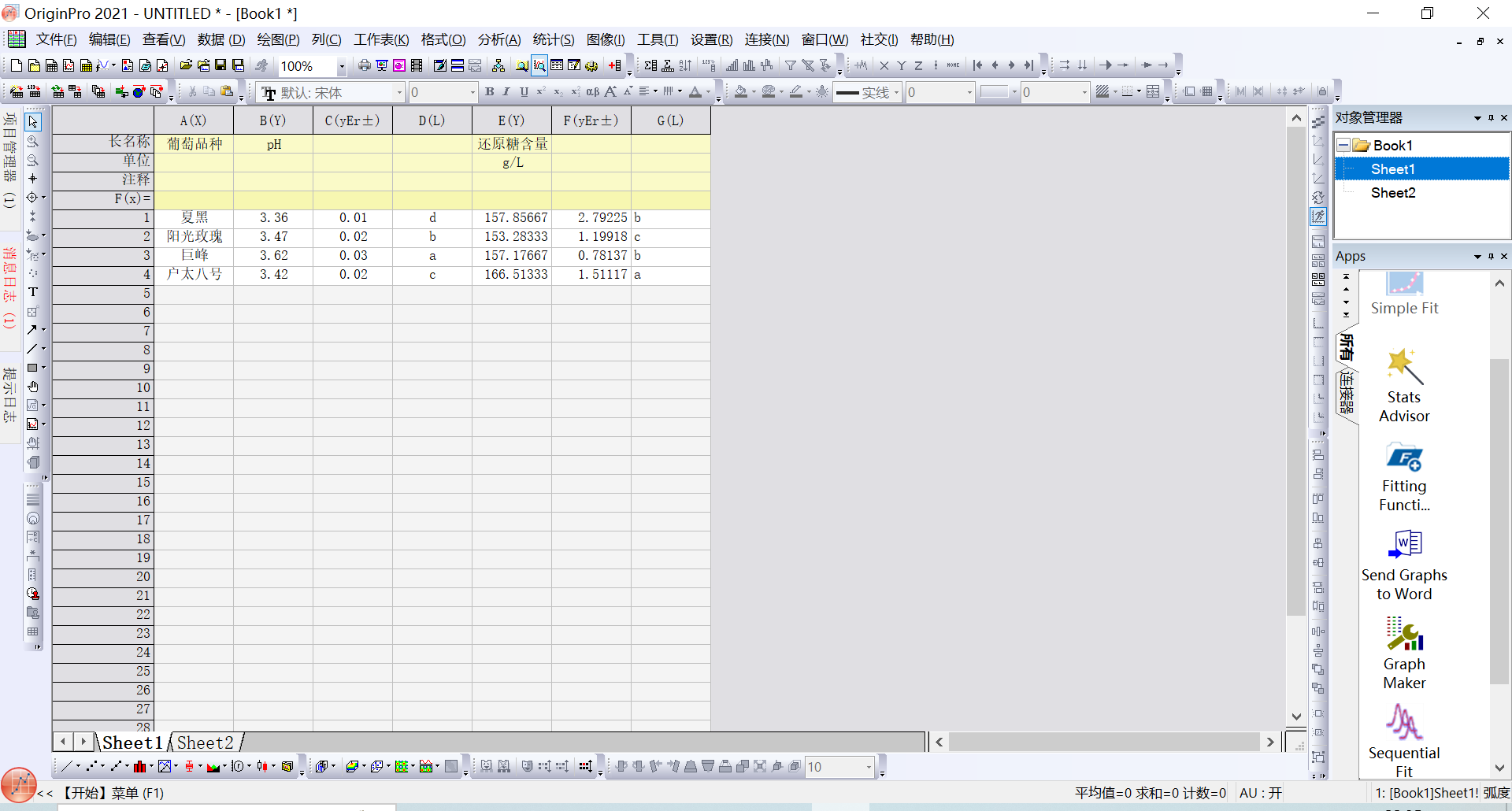Image resolution: width=1512 pixels, height=811 pixels.
Task: Open the Fitting Function app
Action: [x=1404, y=476]
